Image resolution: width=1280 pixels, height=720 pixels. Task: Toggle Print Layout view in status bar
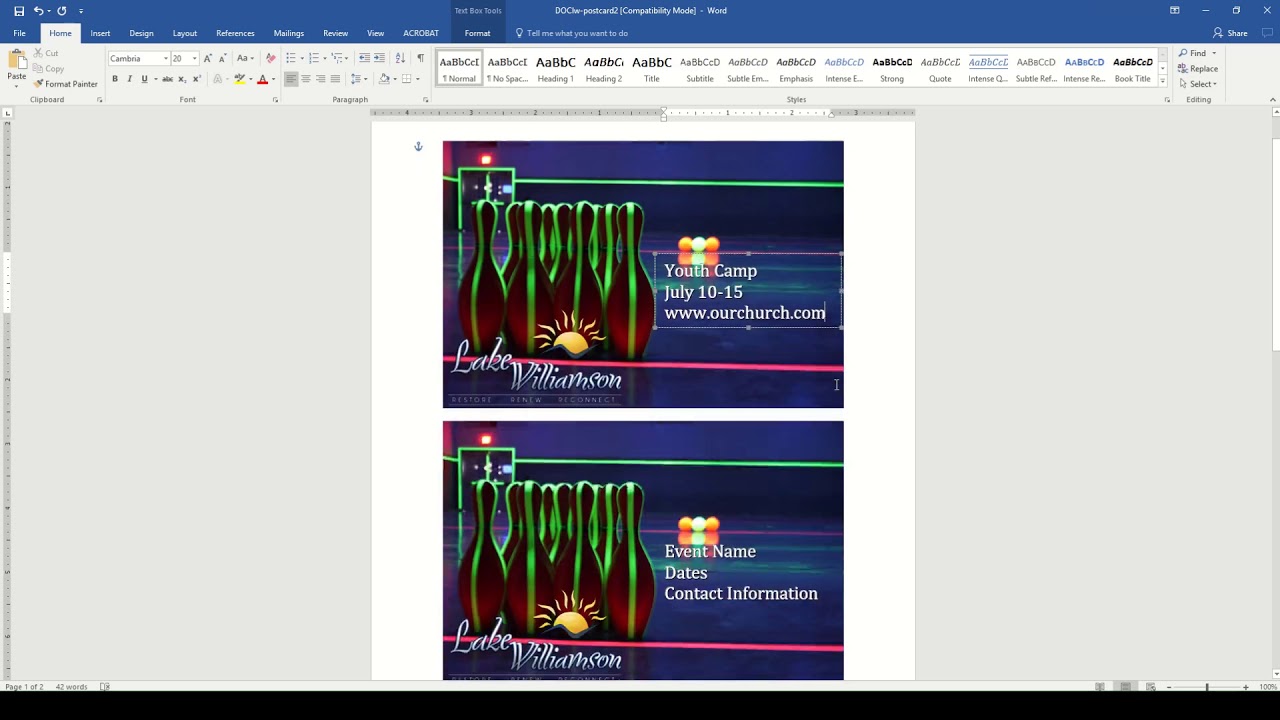[x=1125, y=687]
